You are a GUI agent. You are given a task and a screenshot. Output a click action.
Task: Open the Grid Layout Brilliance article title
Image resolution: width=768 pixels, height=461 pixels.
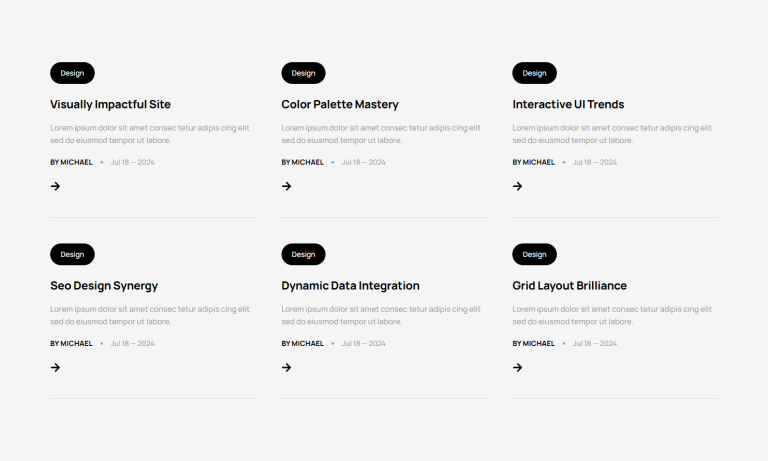[569, 286]
